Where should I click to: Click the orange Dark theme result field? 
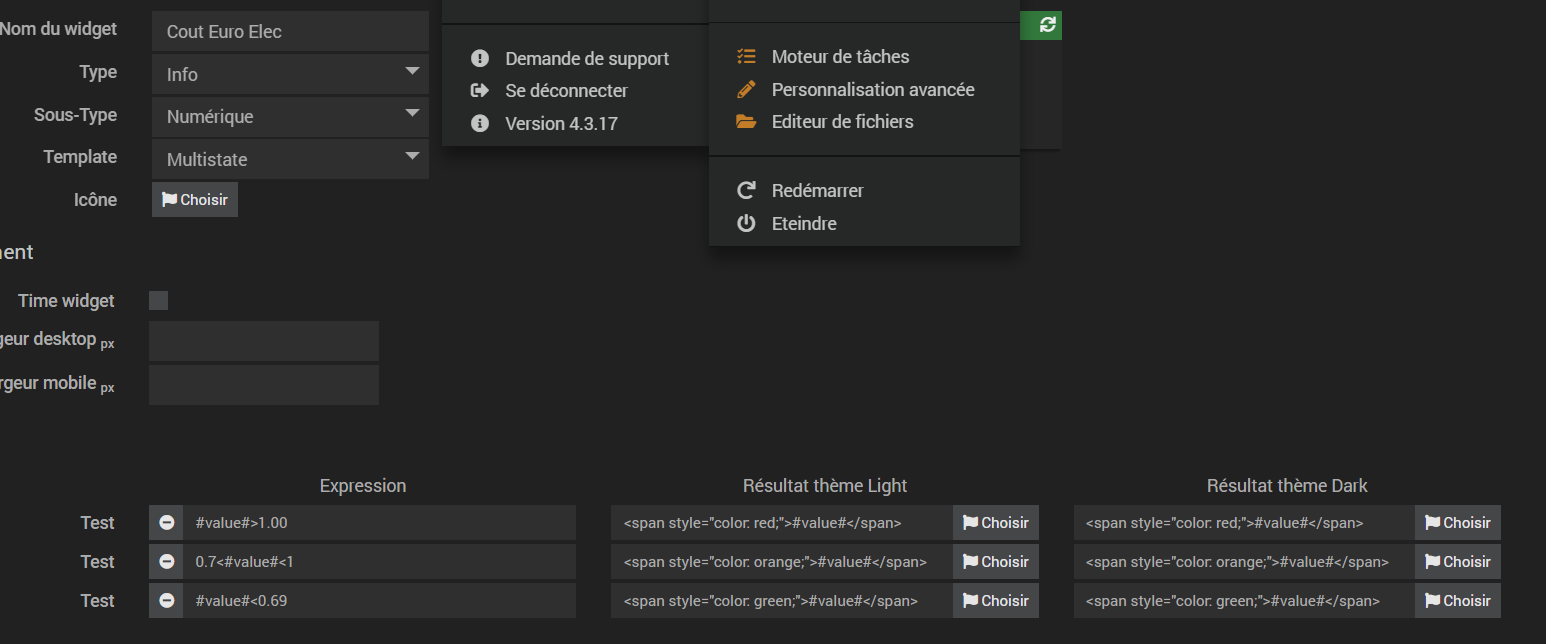1243,562
